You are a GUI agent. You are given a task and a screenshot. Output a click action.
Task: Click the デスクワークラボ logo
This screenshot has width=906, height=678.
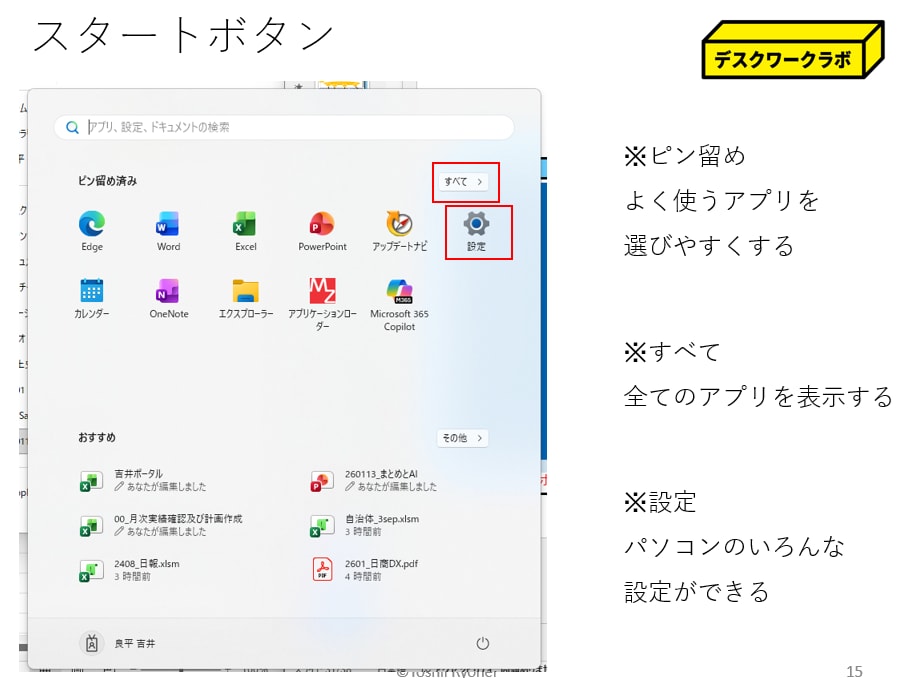coord(792,50)
